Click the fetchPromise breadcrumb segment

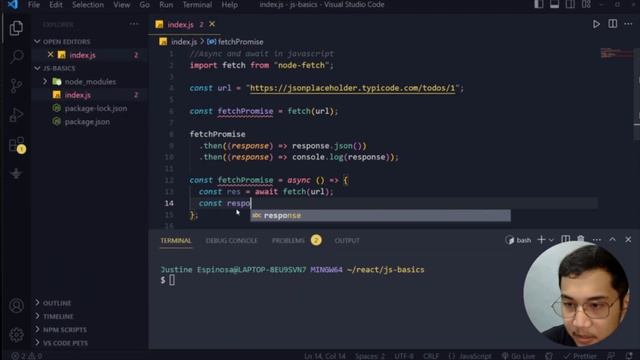pos(240,42)
